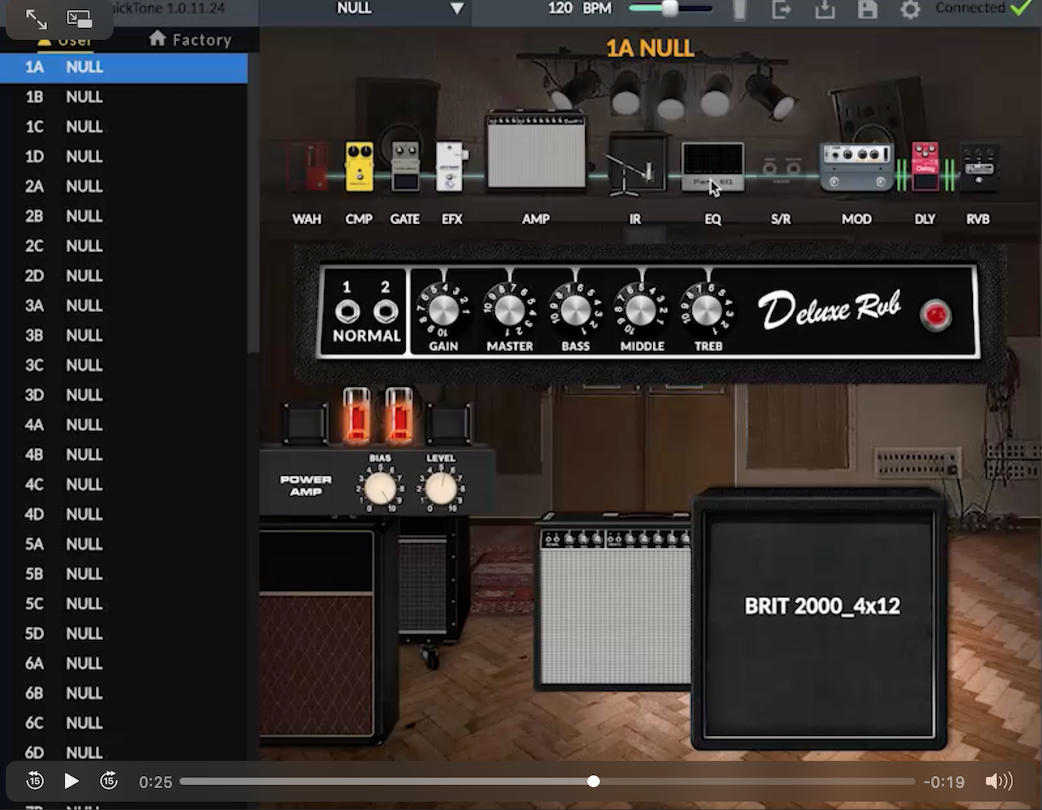Screen dimensions: 1042x810
Task: Select the AMP block in the signal chain
Action: click(536, 150)
